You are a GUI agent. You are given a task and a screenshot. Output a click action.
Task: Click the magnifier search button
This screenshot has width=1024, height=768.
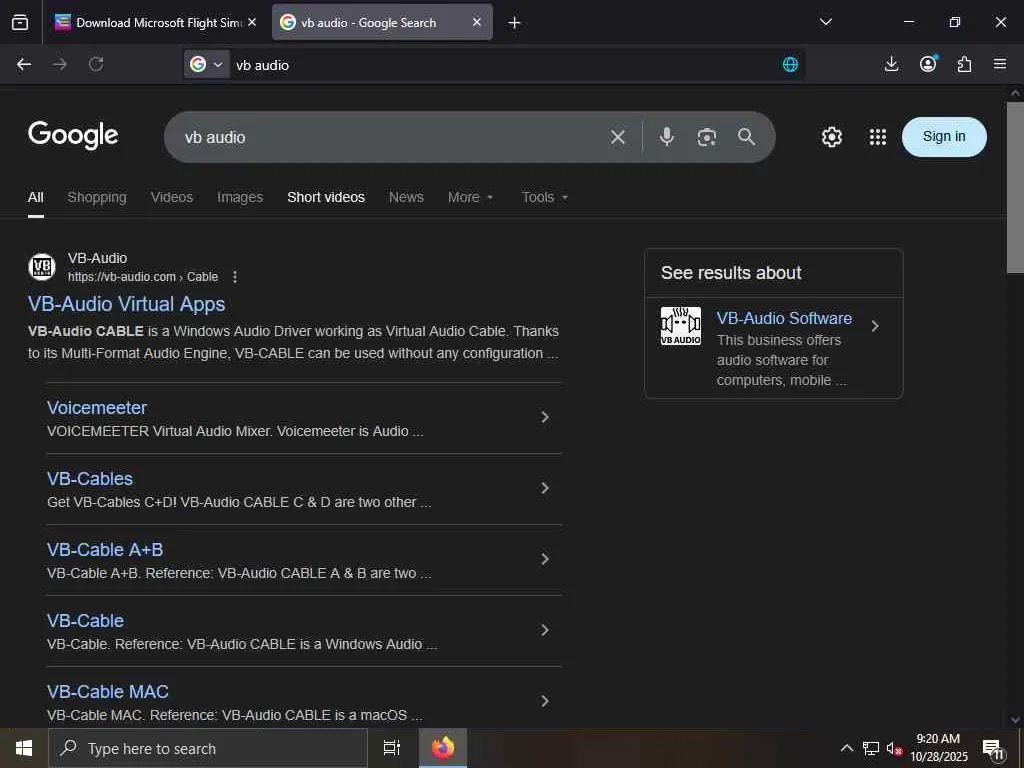coord(746,136)
